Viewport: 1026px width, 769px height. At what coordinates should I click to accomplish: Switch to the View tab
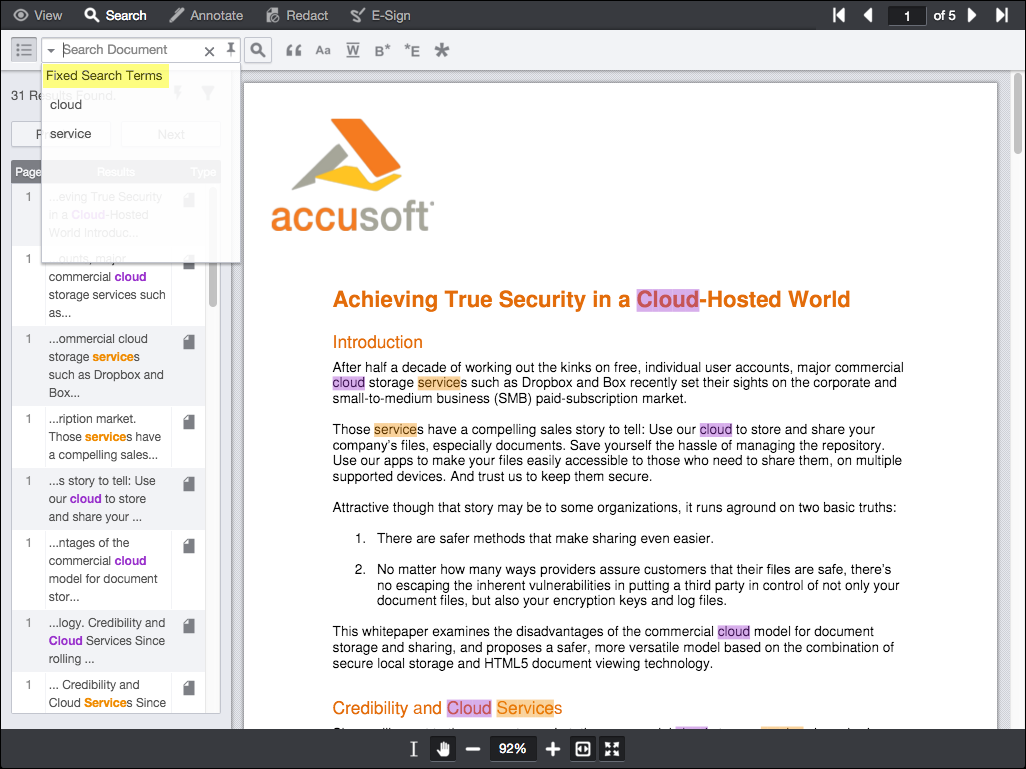click(x=37, y=15)
